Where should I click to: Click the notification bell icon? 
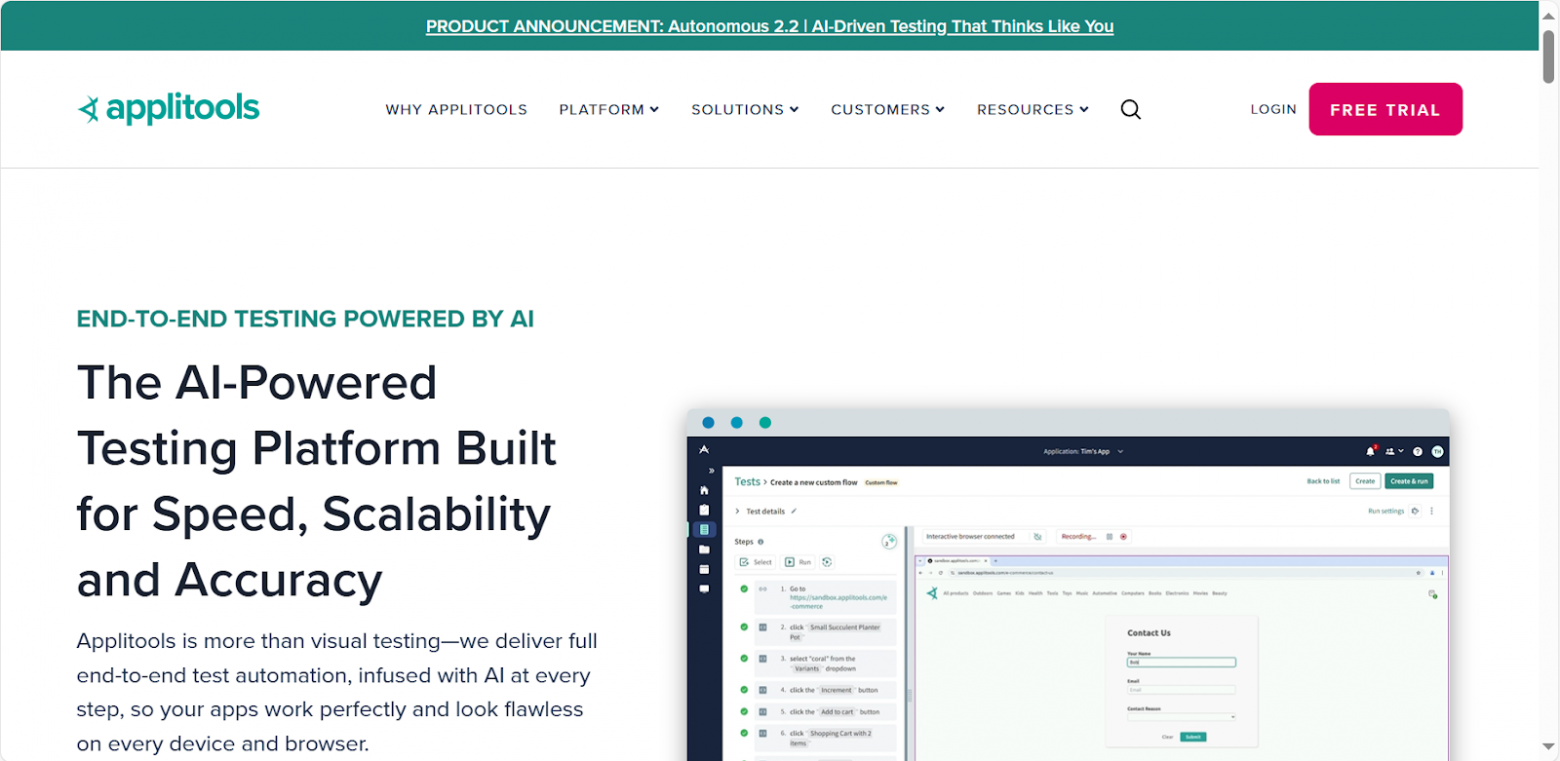click(1370, 451)
